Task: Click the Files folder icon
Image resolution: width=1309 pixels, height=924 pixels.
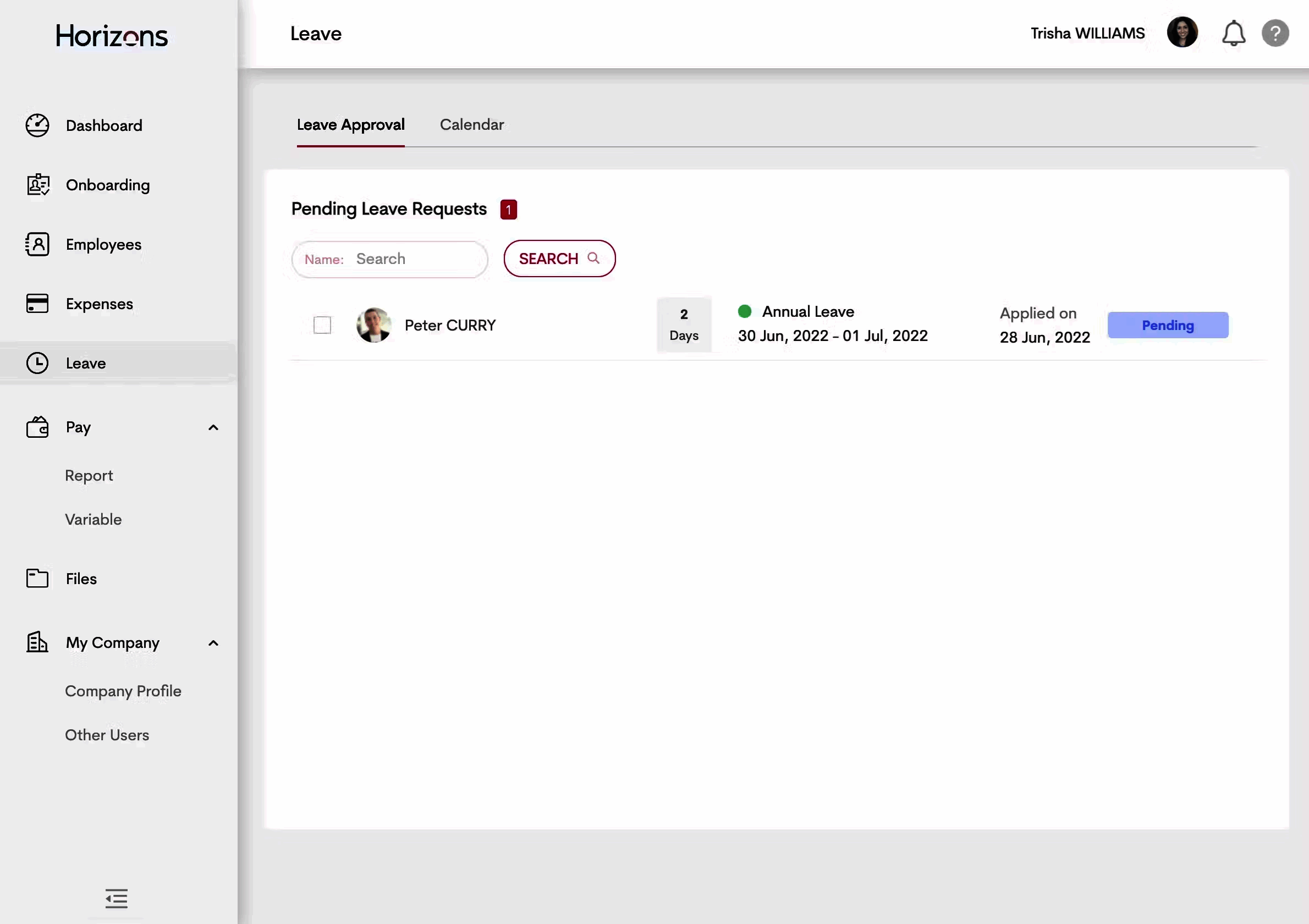Action: point(37,578)
